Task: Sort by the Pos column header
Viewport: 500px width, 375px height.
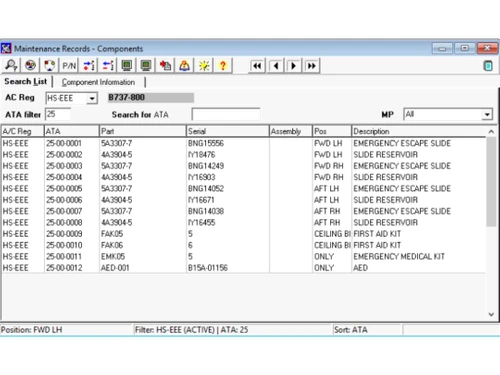Action: click(332, 131)
